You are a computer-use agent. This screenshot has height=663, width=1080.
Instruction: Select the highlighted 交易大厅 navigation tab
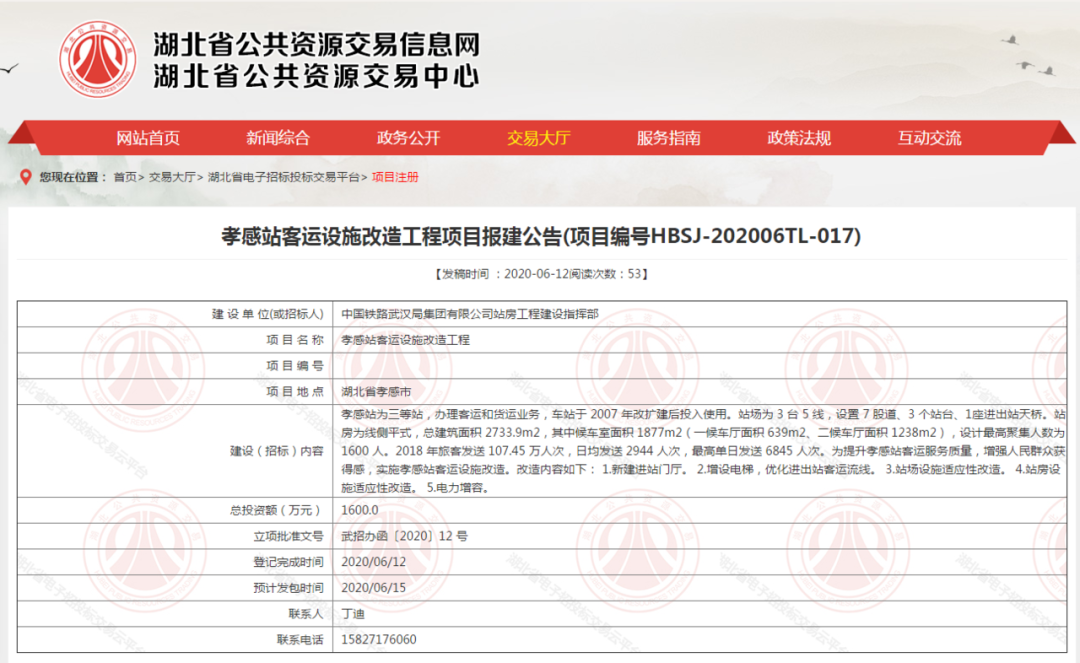pos(538,138)
